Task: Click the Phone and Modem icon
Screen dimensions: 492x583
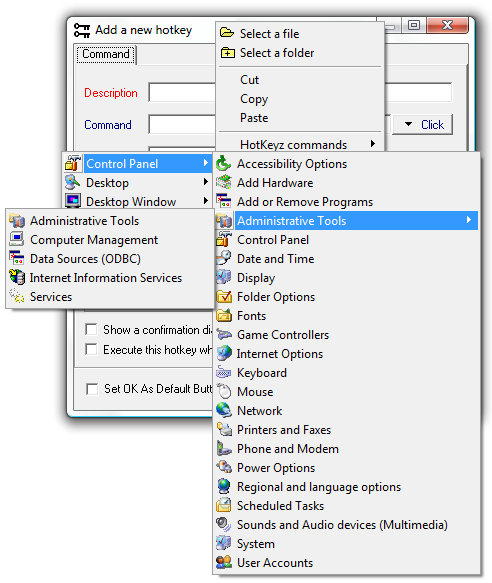Action: click(x=224, y=448)
